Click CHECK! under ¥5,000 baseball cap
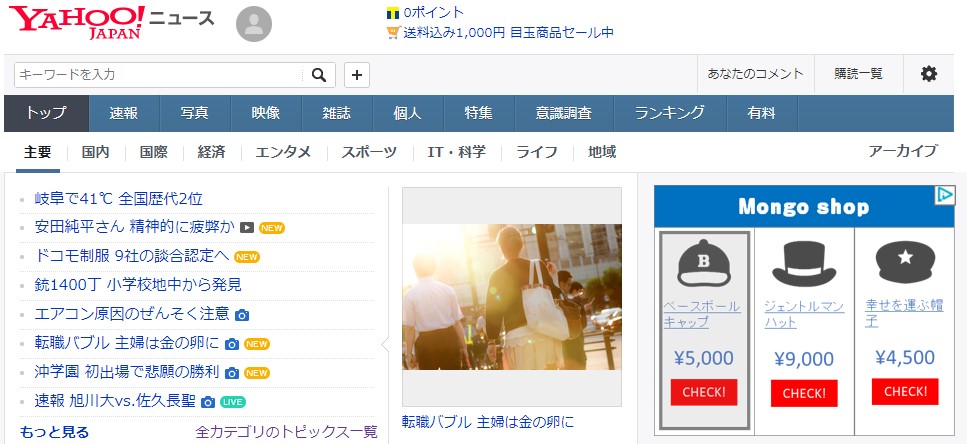Image resolution: width=967 pixels, height=444 pixels. click(x=704, y=392)
